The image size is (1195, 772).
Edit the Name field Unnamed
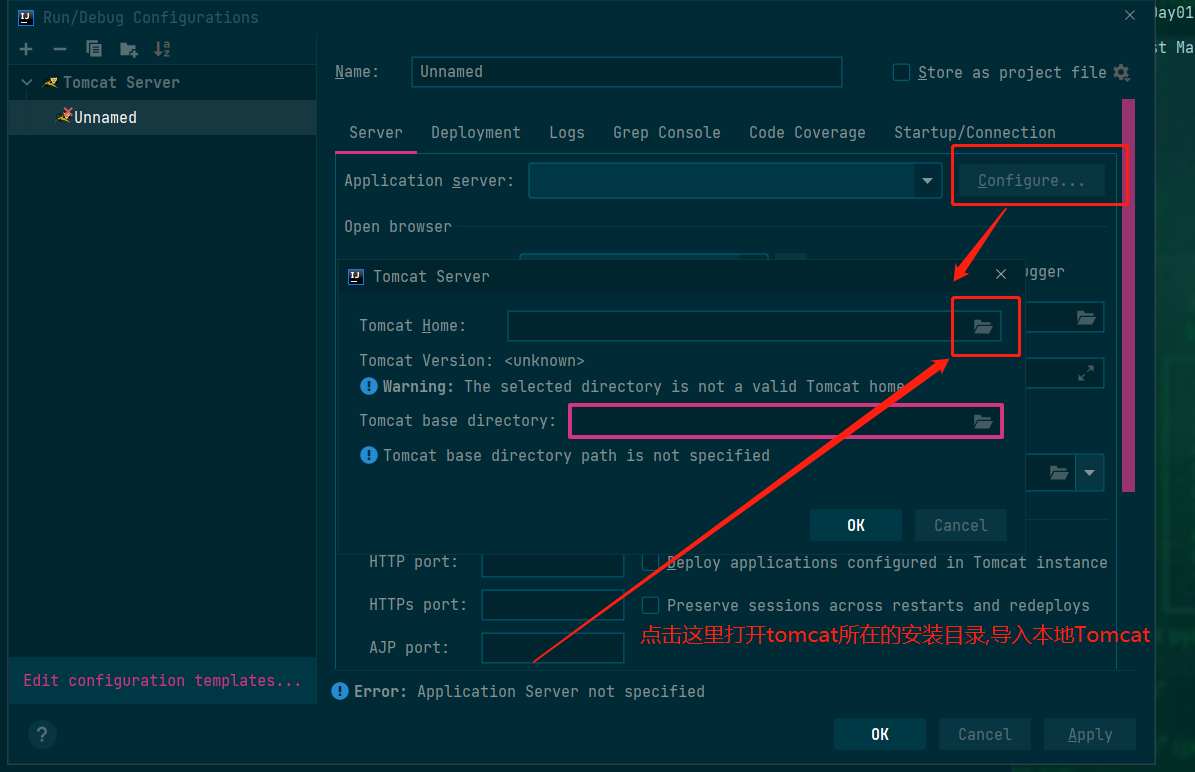click(626, 72)
